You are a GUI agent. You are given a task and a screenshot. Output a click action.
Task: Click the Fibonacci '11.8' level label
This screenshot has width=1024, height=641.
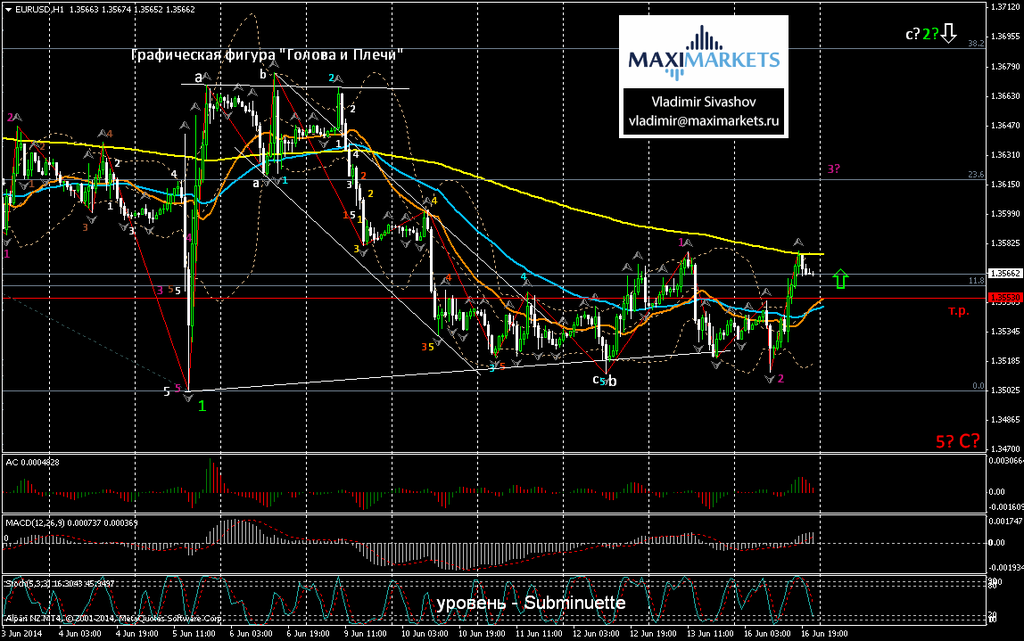coord(976,281)
